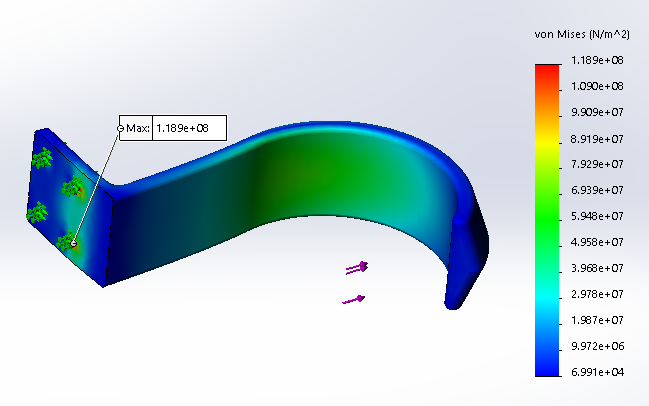Select the top-left green fixture symbol

pyautogui.click(x=42, y=158)
